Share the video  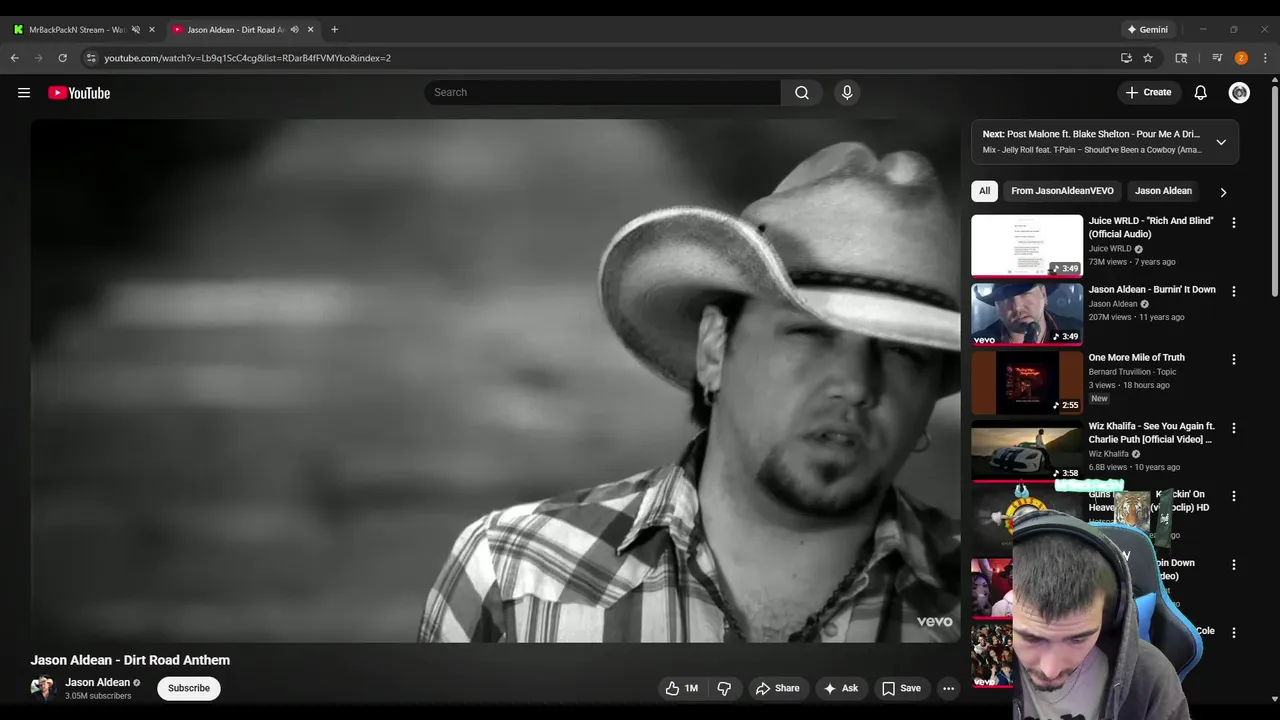(777, 688)
